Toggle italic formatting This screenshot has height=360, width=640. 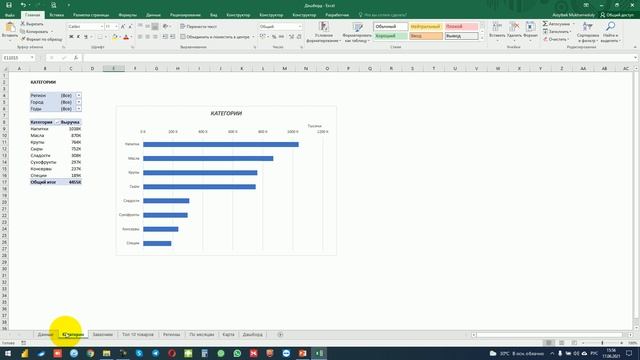tap(78, 37)
